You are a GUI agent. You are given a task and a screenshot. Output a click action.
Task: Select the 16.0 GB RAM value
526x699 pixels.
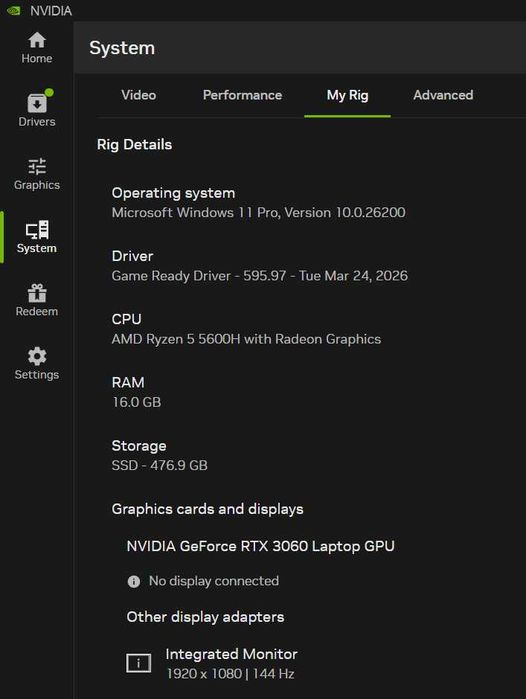coord(136,402)
